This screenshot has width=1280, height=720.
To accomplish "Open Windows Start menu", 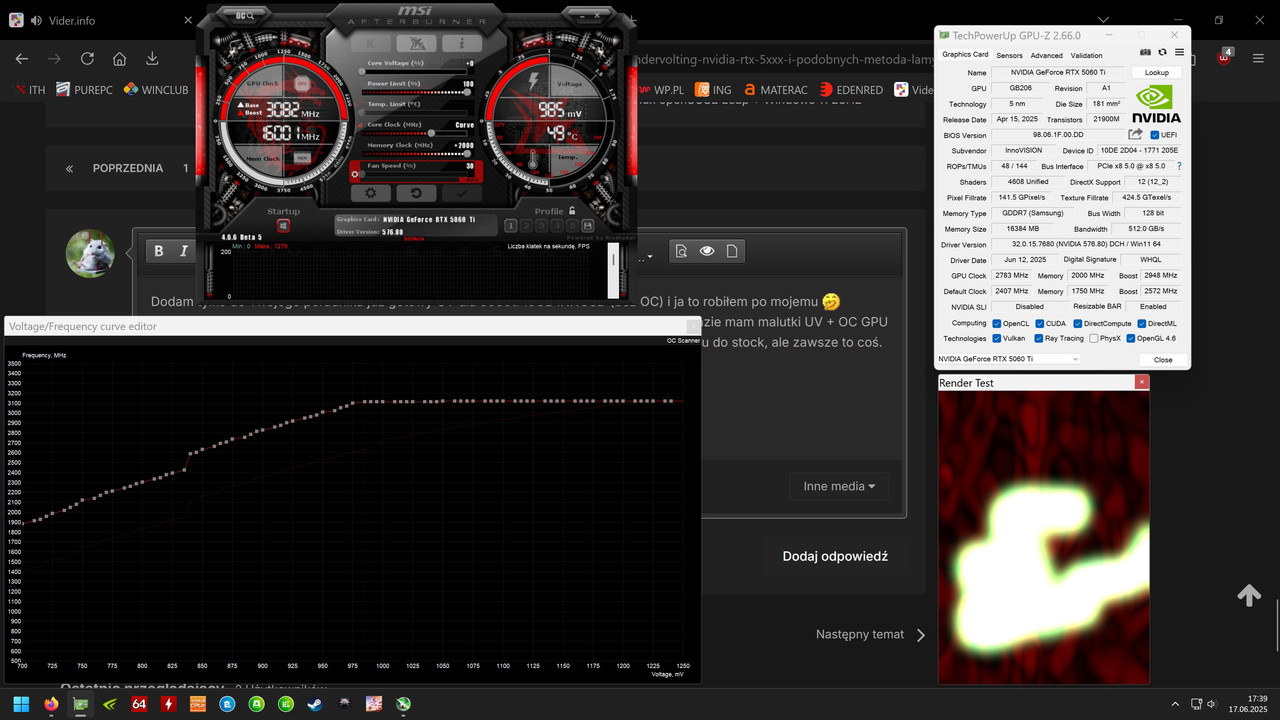I will [21, 704].
